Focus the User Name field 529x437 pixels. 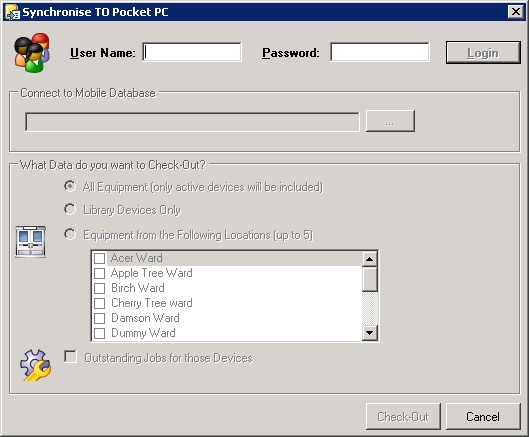coord(192,52)
